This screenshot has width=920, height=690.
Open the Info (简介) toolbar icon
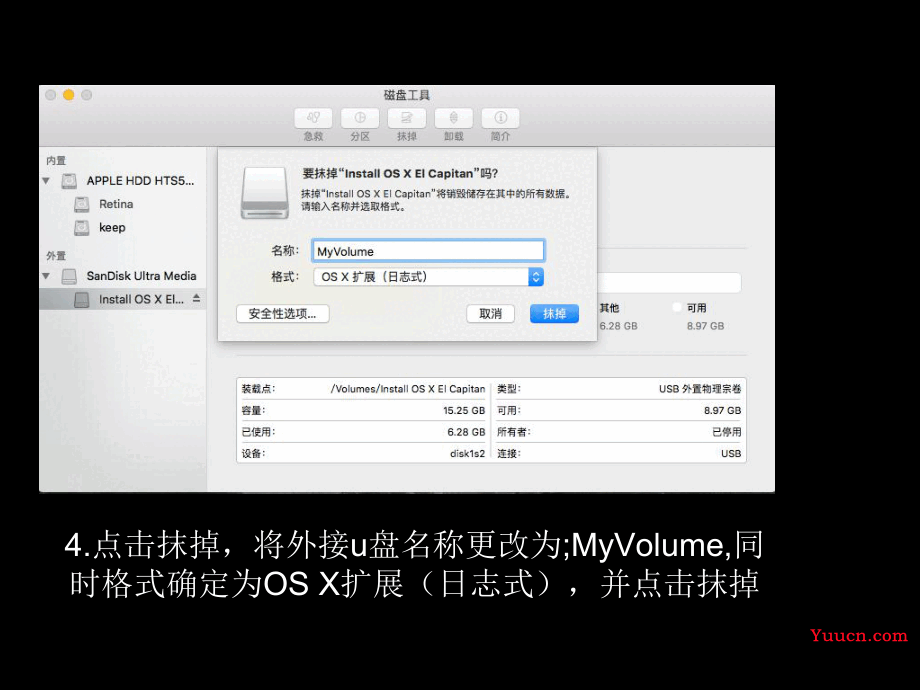click(501, 118)
